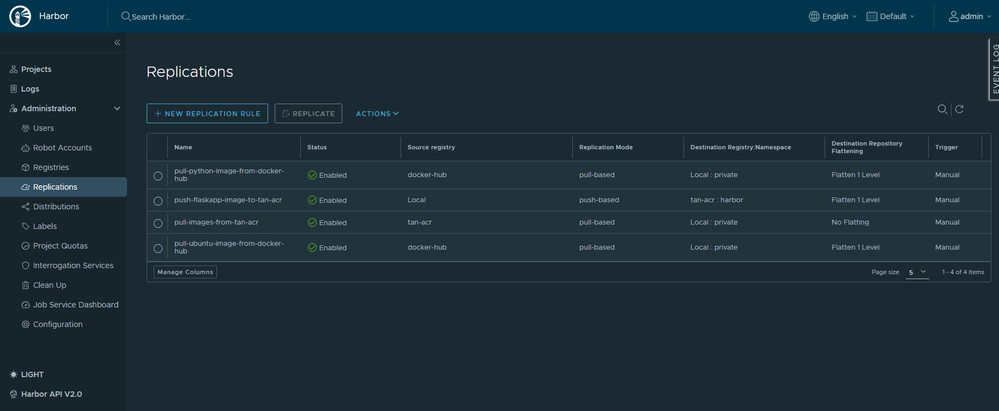Image resolution: width=999 pixels, height=411 pixels.
Task: Click the globe language icon
Action: tap(814, 17)
